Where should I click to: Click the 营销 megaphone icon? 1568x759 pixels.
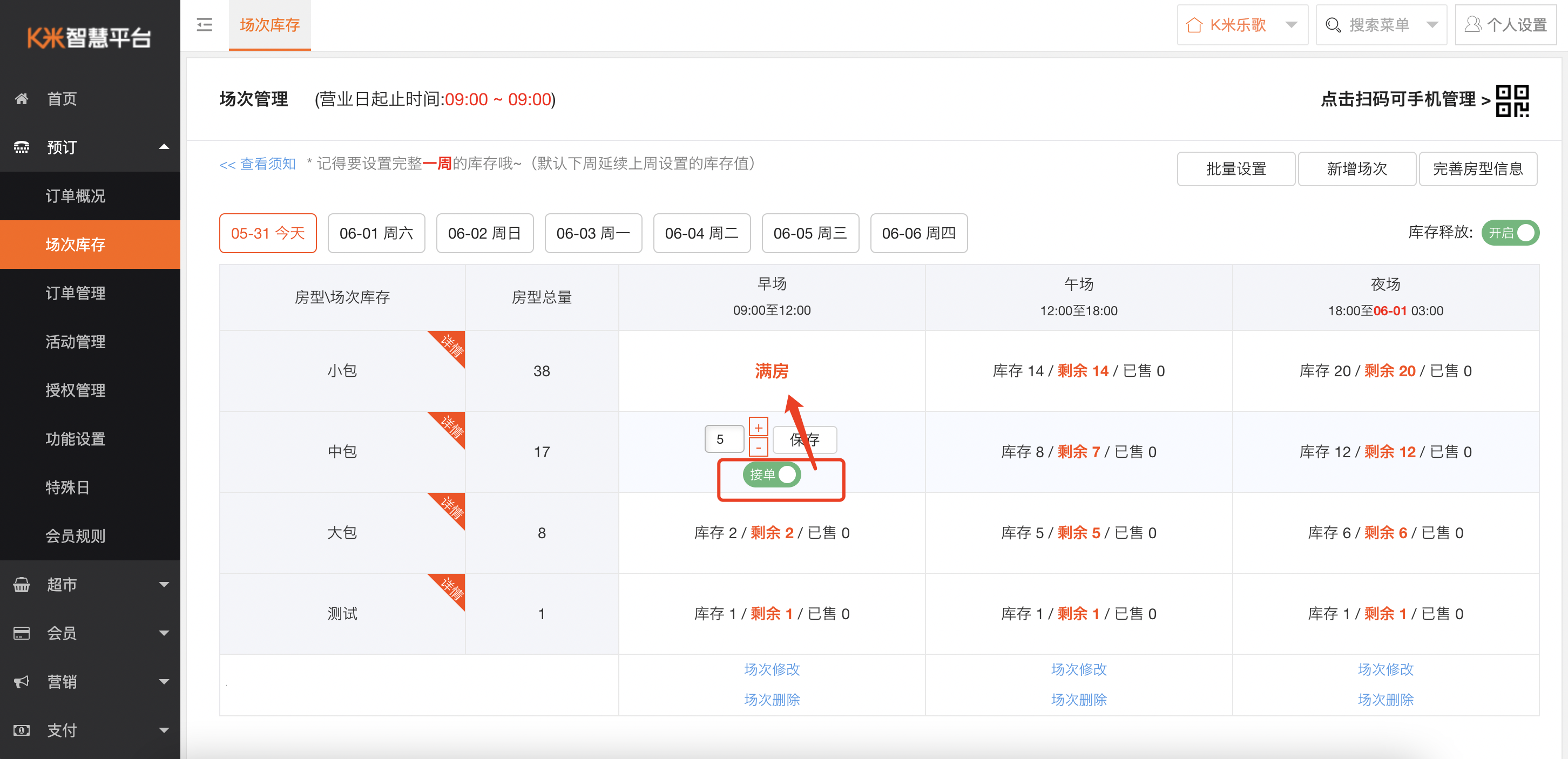(x=21, y=682)
